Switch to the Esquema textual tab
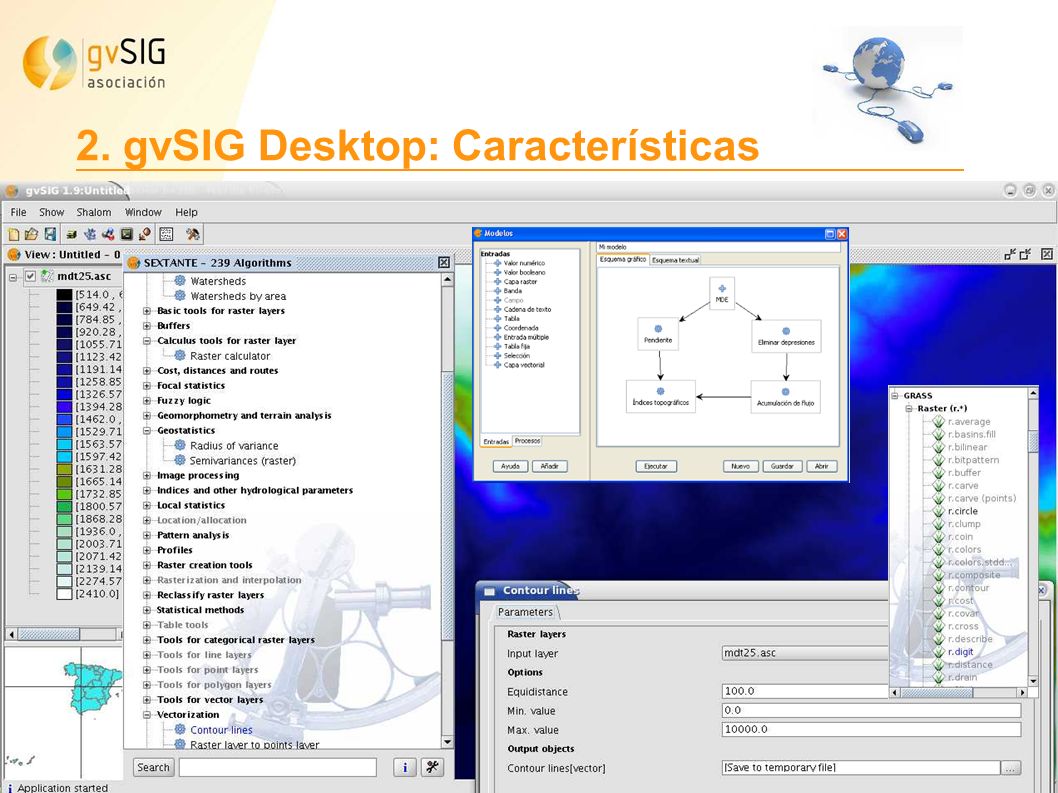The image size is (1058, 793). coord(675,260)
